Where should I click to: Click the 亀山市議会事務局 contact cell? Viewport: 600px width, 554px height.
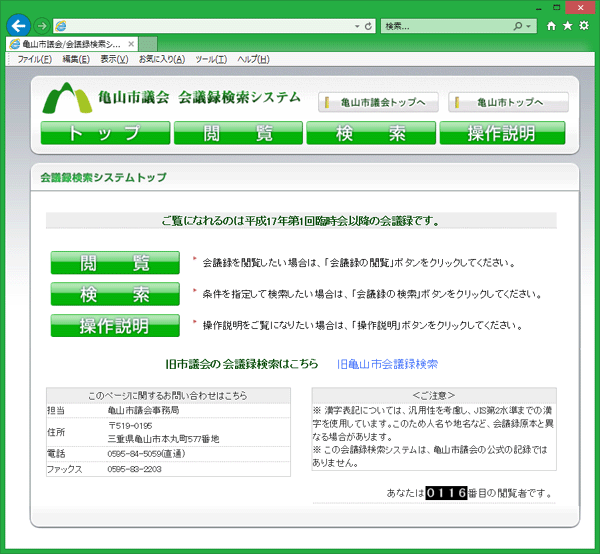pyautogui.click(x=143, y=410)
